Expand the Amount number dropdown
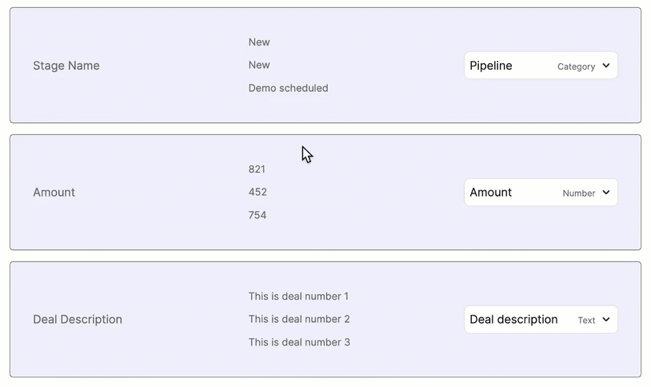Image resolution: width=651 pixels, height=387 pixels. tap(541, 193)
